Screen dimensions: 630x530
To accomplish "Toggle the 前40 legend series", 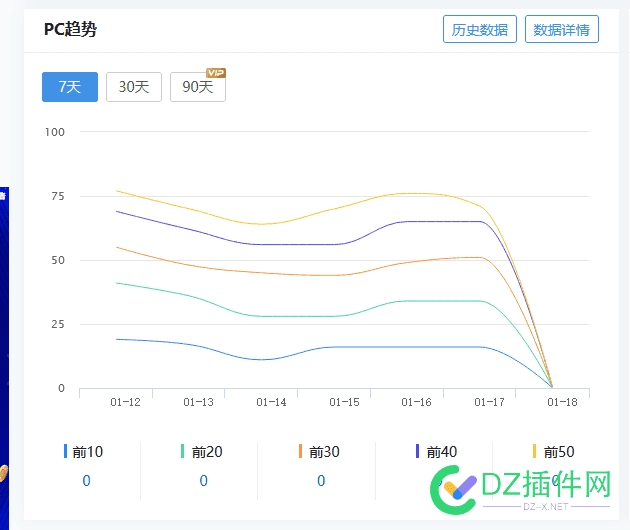I will (437, 452).
